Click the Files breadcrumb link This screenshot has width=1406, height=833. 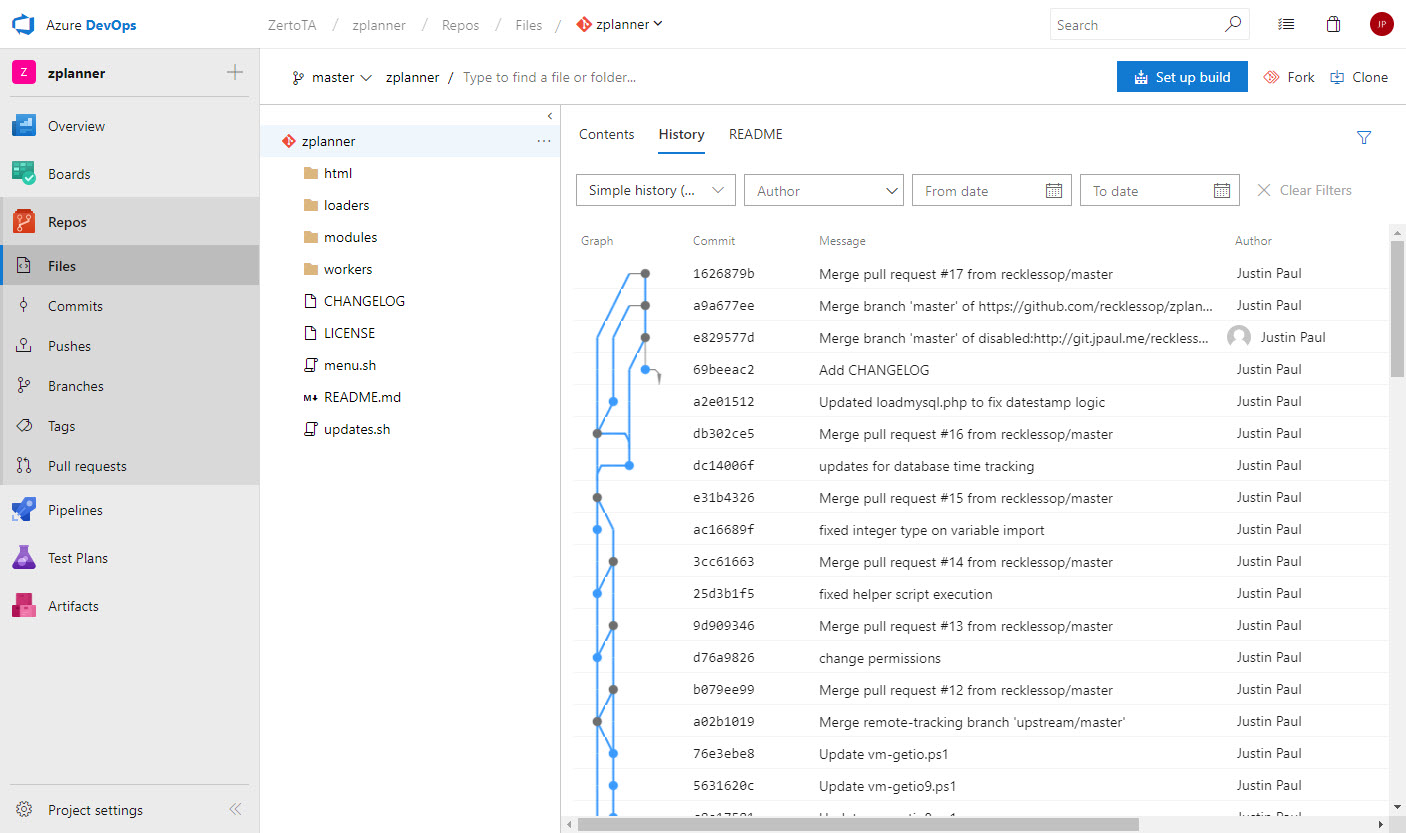pyautogui.click(x=529, y=25)
